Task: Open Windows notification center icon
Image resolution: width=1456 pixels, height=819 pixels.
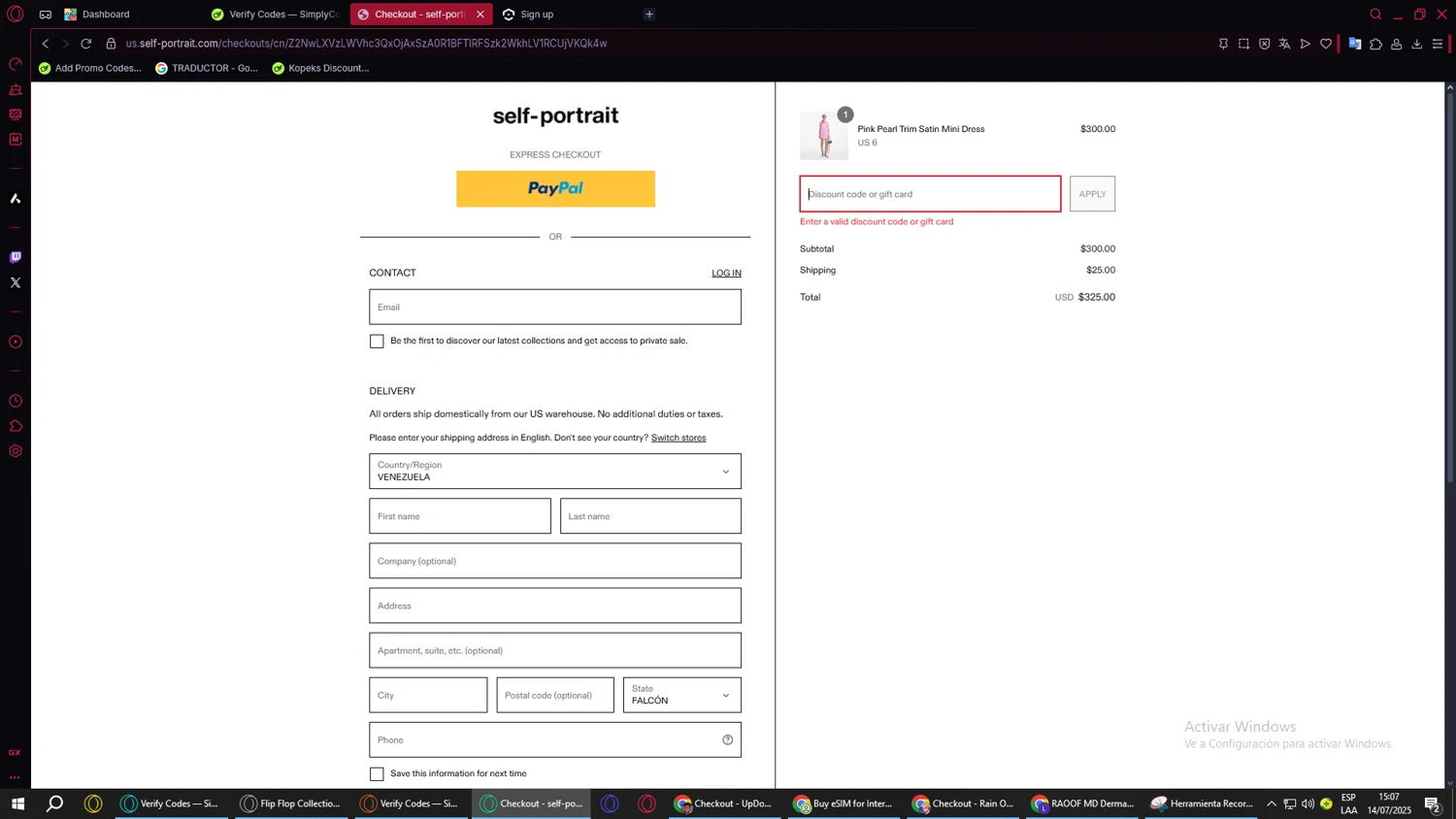Action: pyautogui.click(x=1432, y=803)
